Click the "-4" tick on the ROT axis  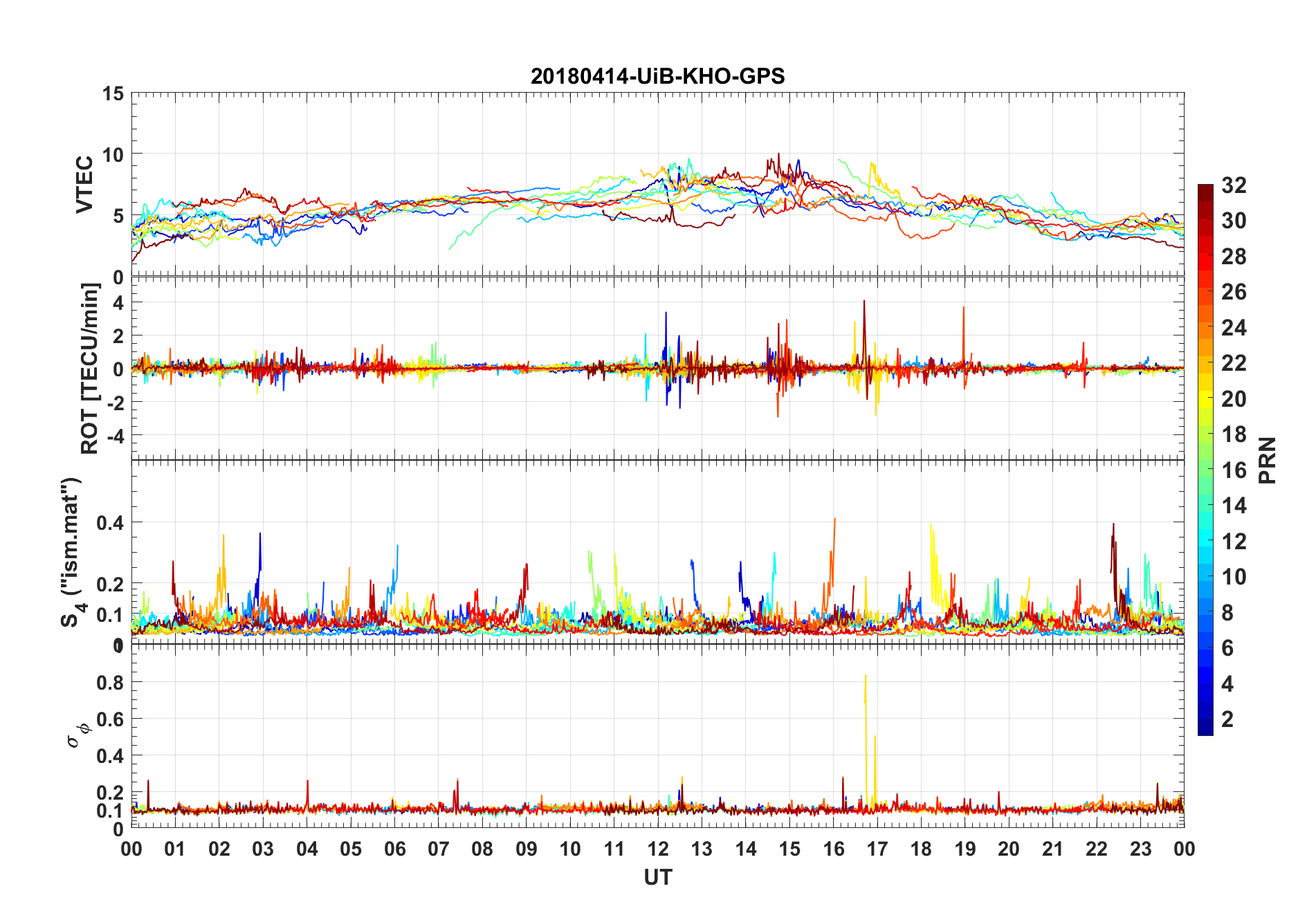tap(116, 436)
